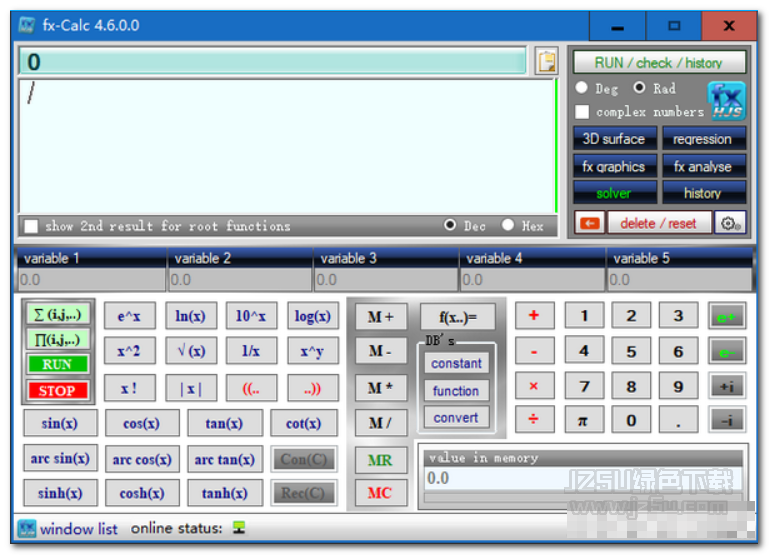
Task: Click the red backspace arrow button
Action: pos(589,224)
